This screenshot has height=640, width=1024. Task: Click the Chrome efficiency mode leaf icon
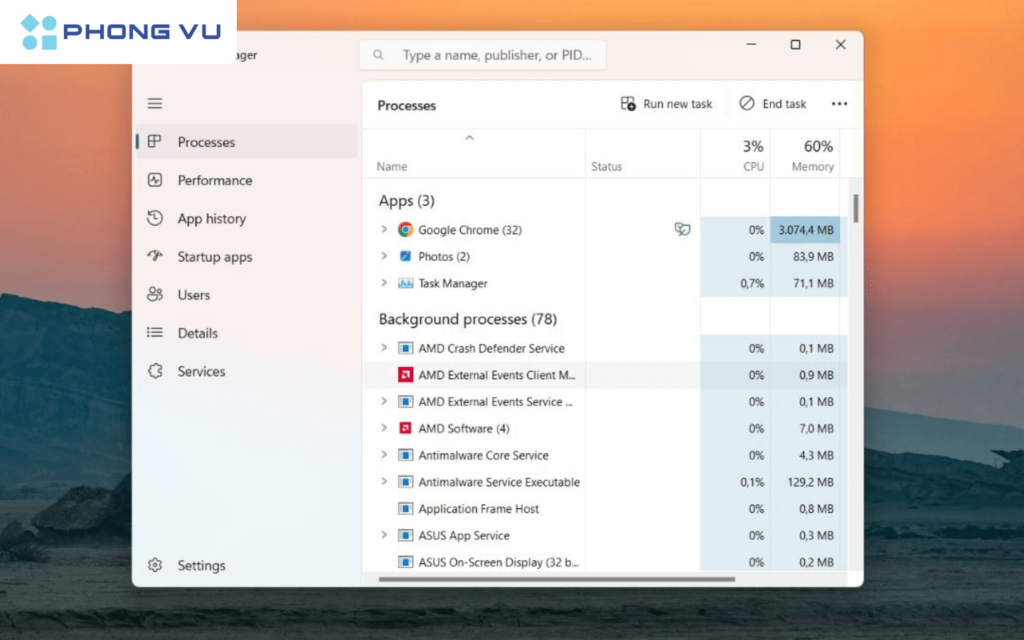tap(682, 230)
